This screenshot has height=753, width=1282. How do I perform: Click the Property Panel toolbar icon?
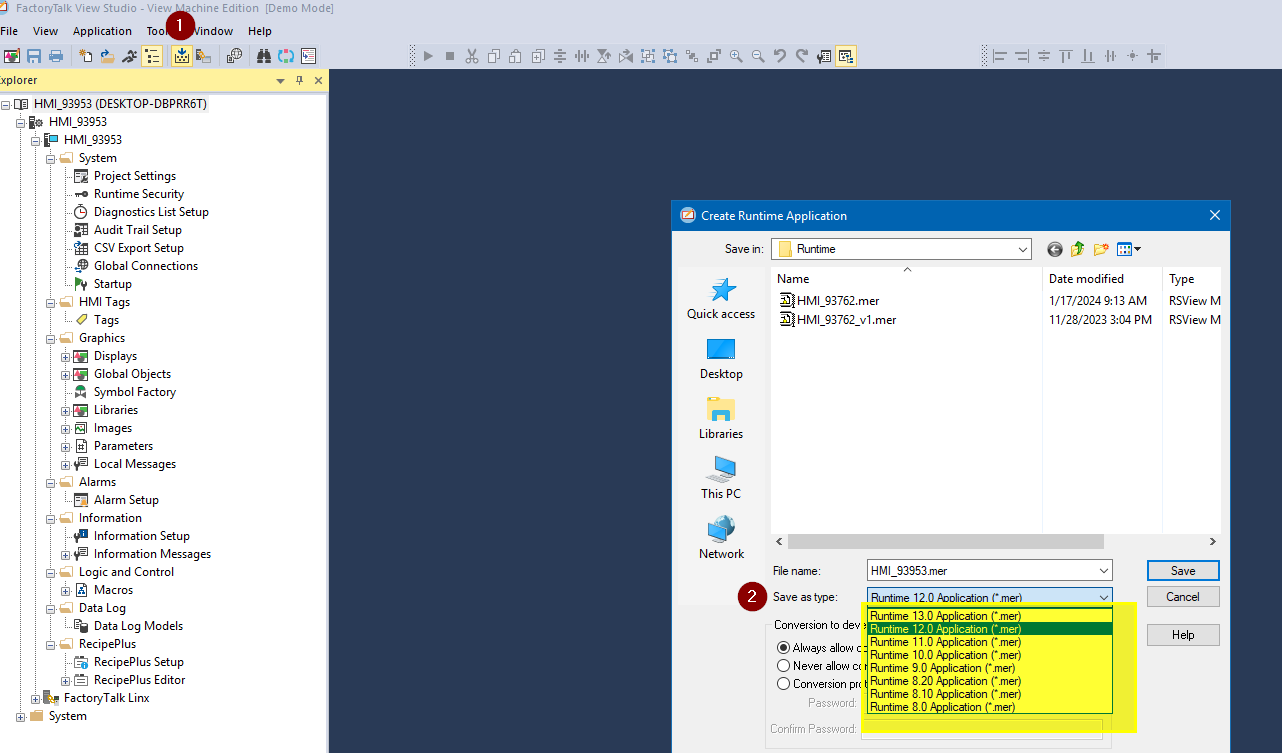tap(824, 56)
